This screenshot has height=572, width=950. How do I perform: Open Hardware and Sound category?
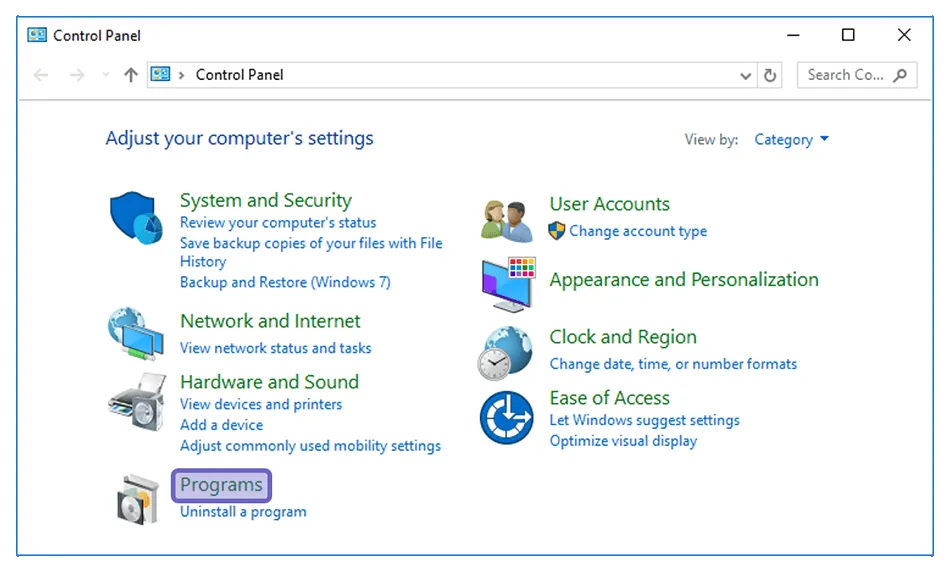click(269, 382)
